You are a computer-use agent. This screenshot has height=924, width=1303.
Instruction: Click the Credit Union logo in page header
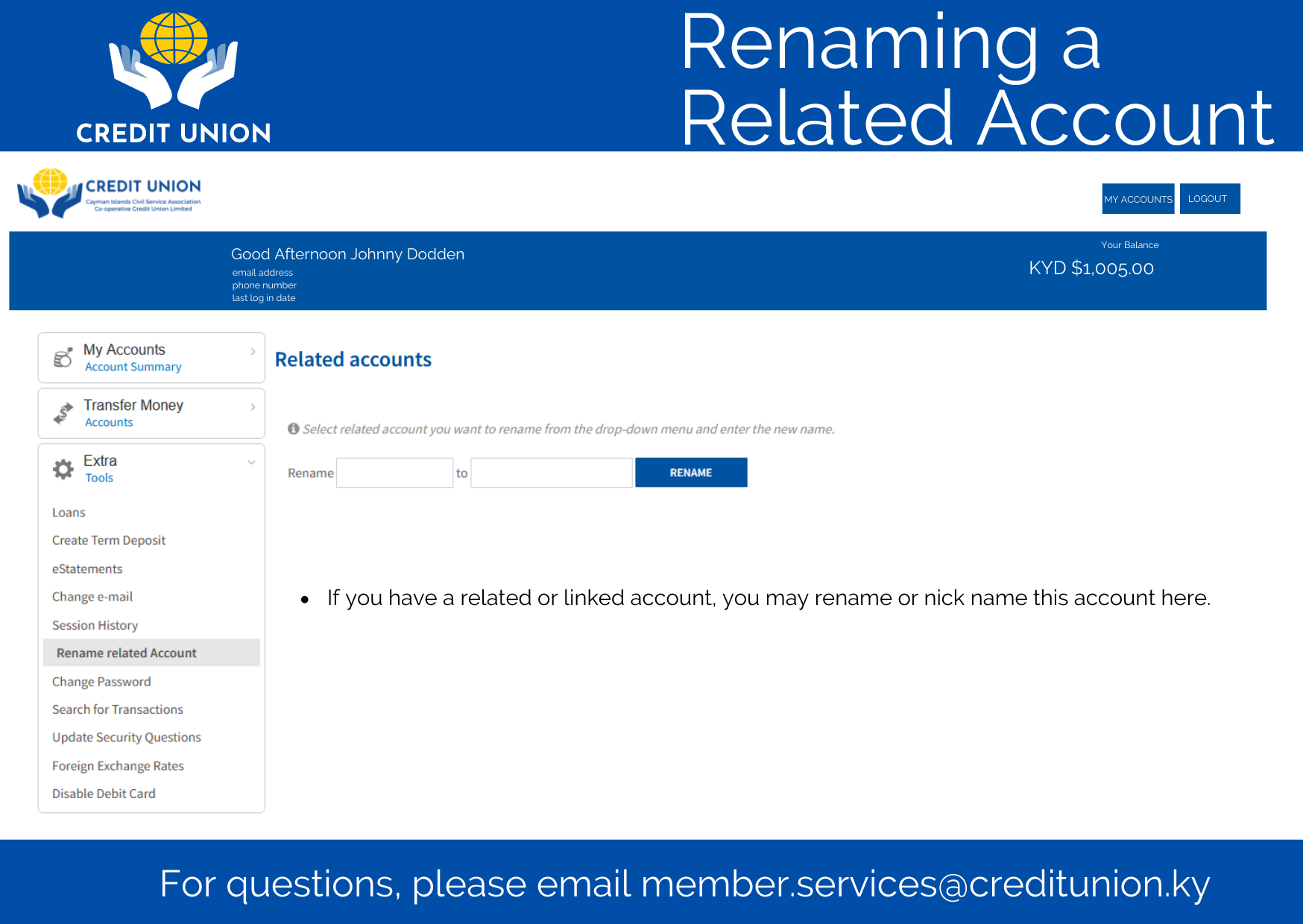110,193
